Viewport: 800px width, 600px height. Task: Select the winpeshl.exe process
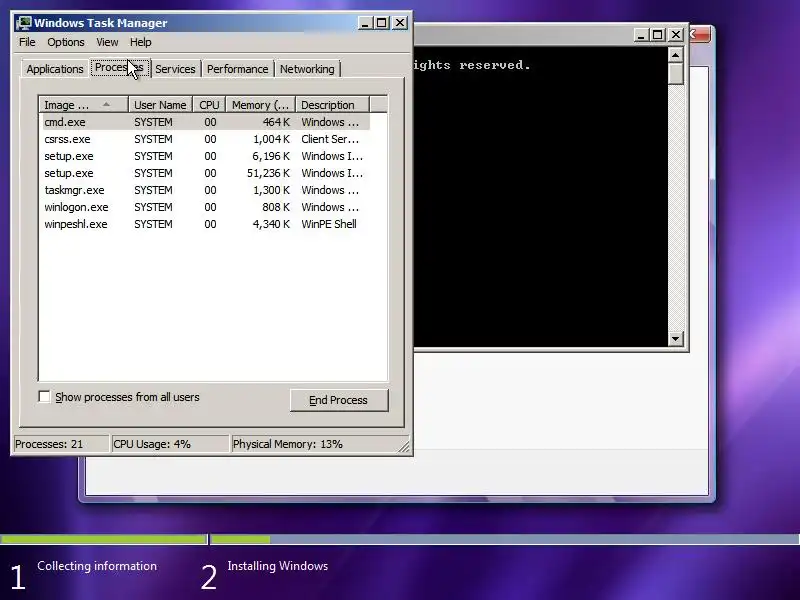pos(206,224)
